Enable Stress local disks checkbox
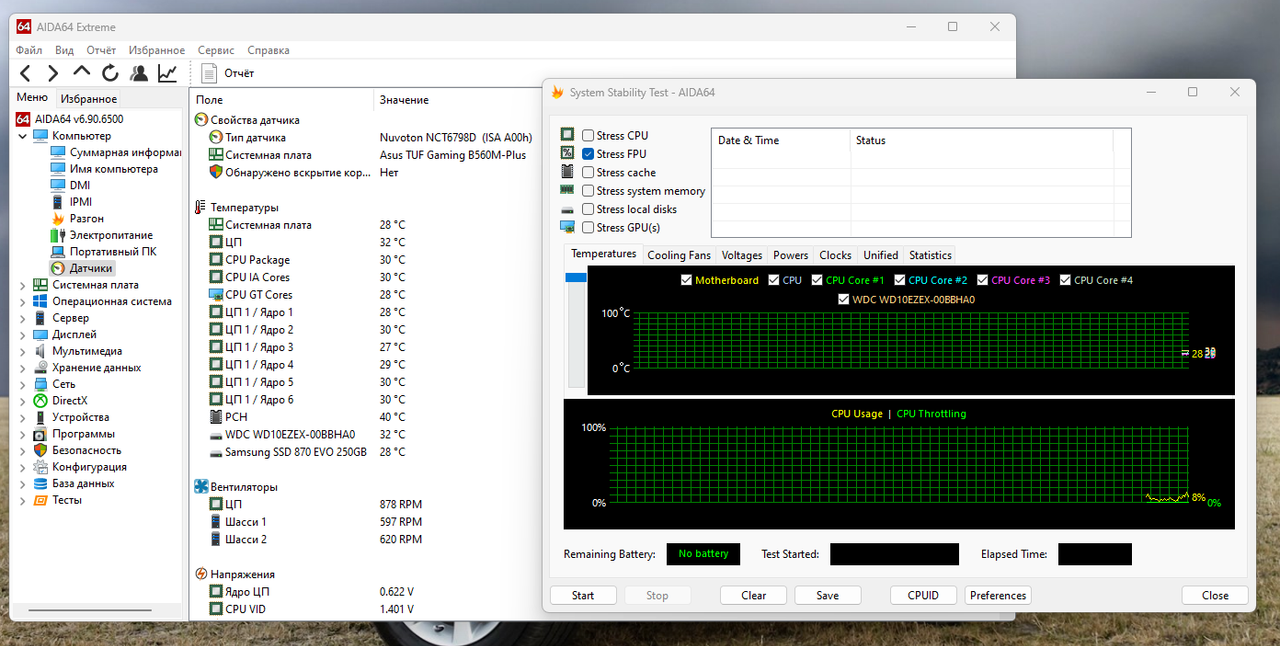Viewport: 1280px width, 646px height. 588,209
